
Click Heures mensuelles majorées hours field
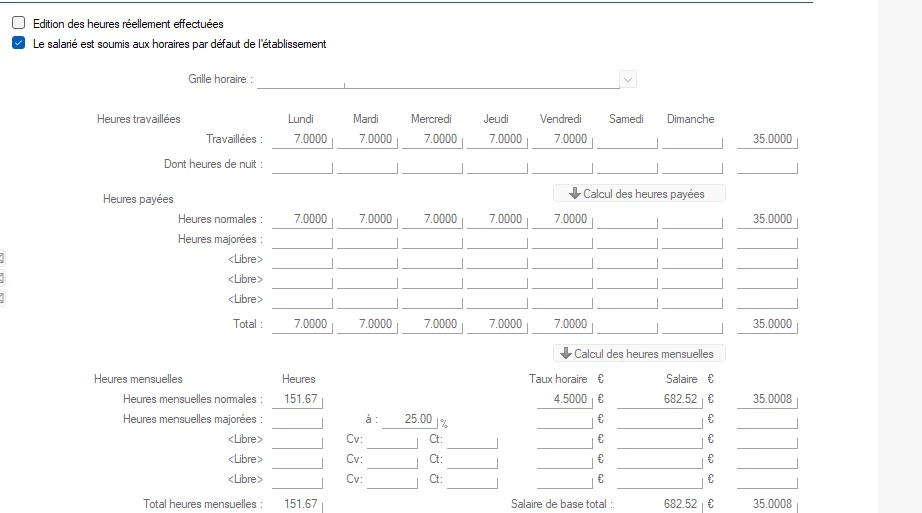[297, 419]
